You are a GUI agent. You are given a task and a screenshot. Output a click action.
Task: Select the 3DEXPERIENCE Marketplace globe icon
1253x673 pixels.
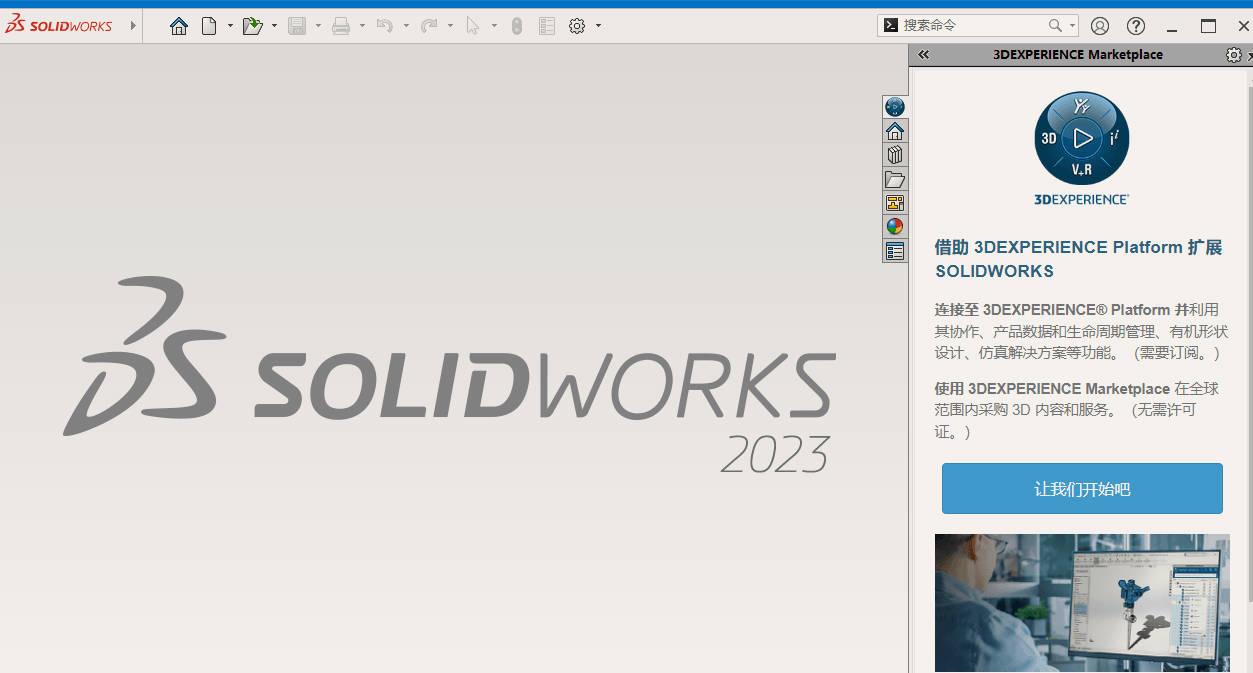[x=894, y=105]
